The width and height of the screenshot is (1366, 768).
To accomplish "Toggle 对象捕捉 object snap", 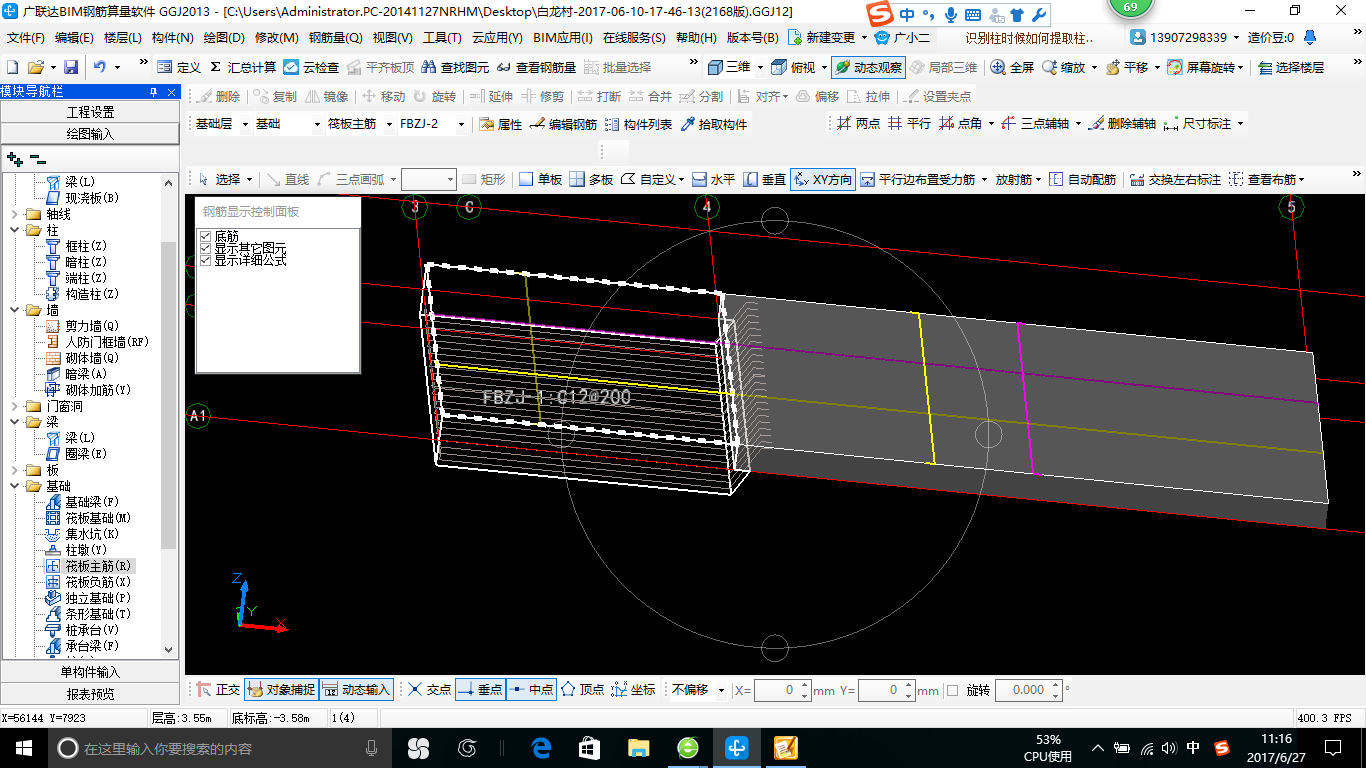I will point(280,689).
